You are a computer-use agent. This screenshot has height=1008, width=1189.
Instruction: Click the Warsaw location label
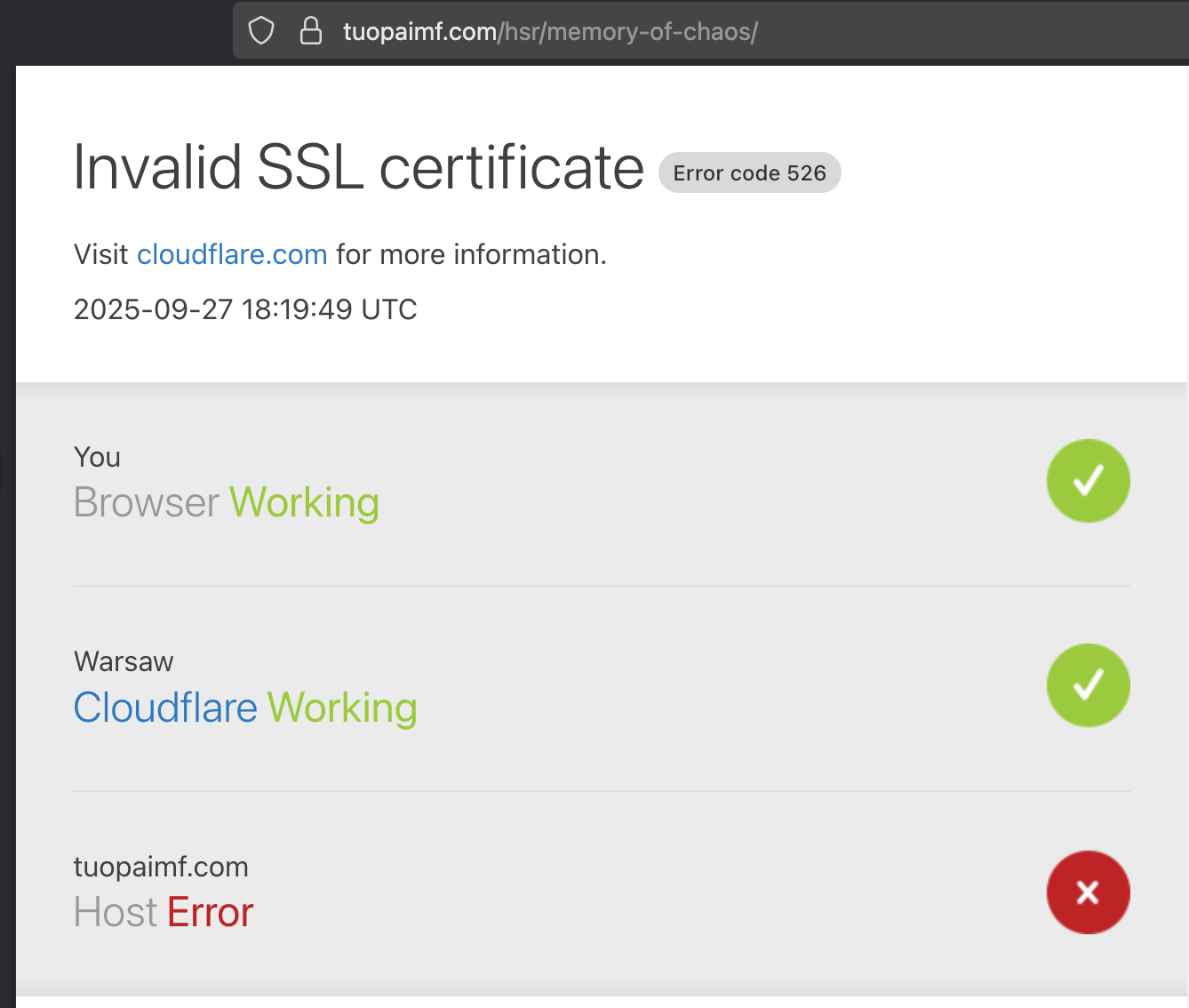pos(124,661)
